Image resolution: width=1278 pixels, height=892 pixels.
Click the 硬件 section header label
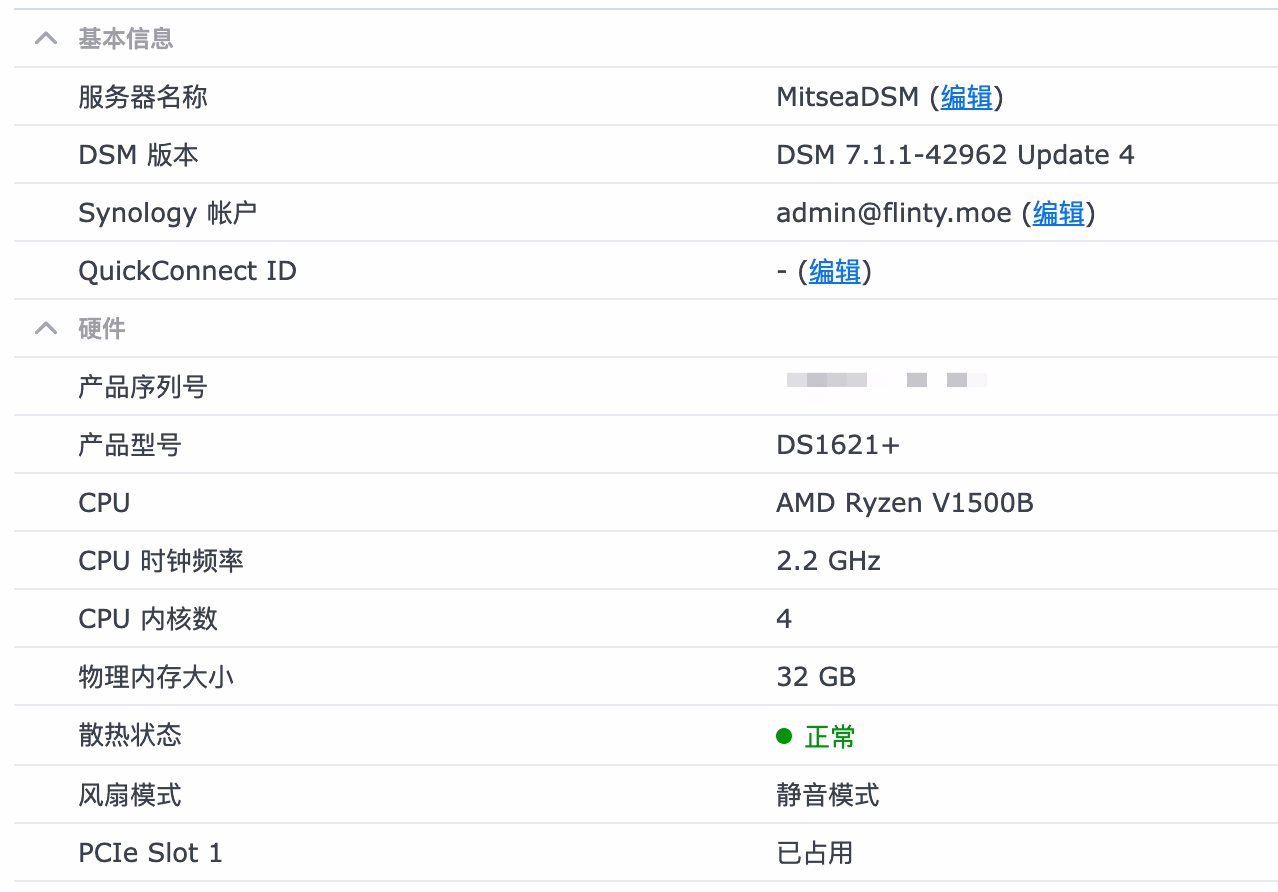(x=102, y=328)
